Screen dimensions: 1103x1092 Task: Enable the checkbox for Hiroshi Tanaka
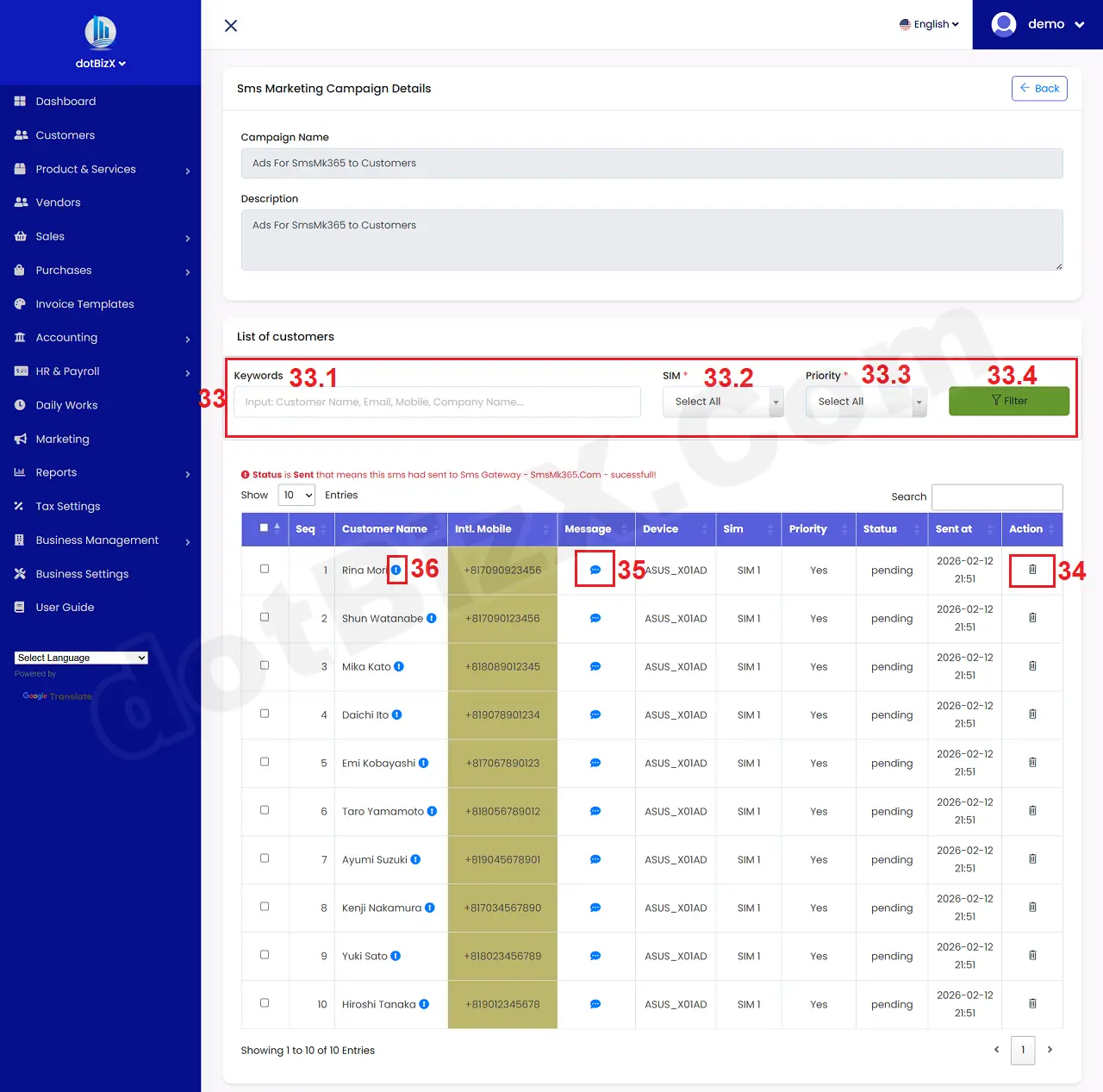(265, 1003)
